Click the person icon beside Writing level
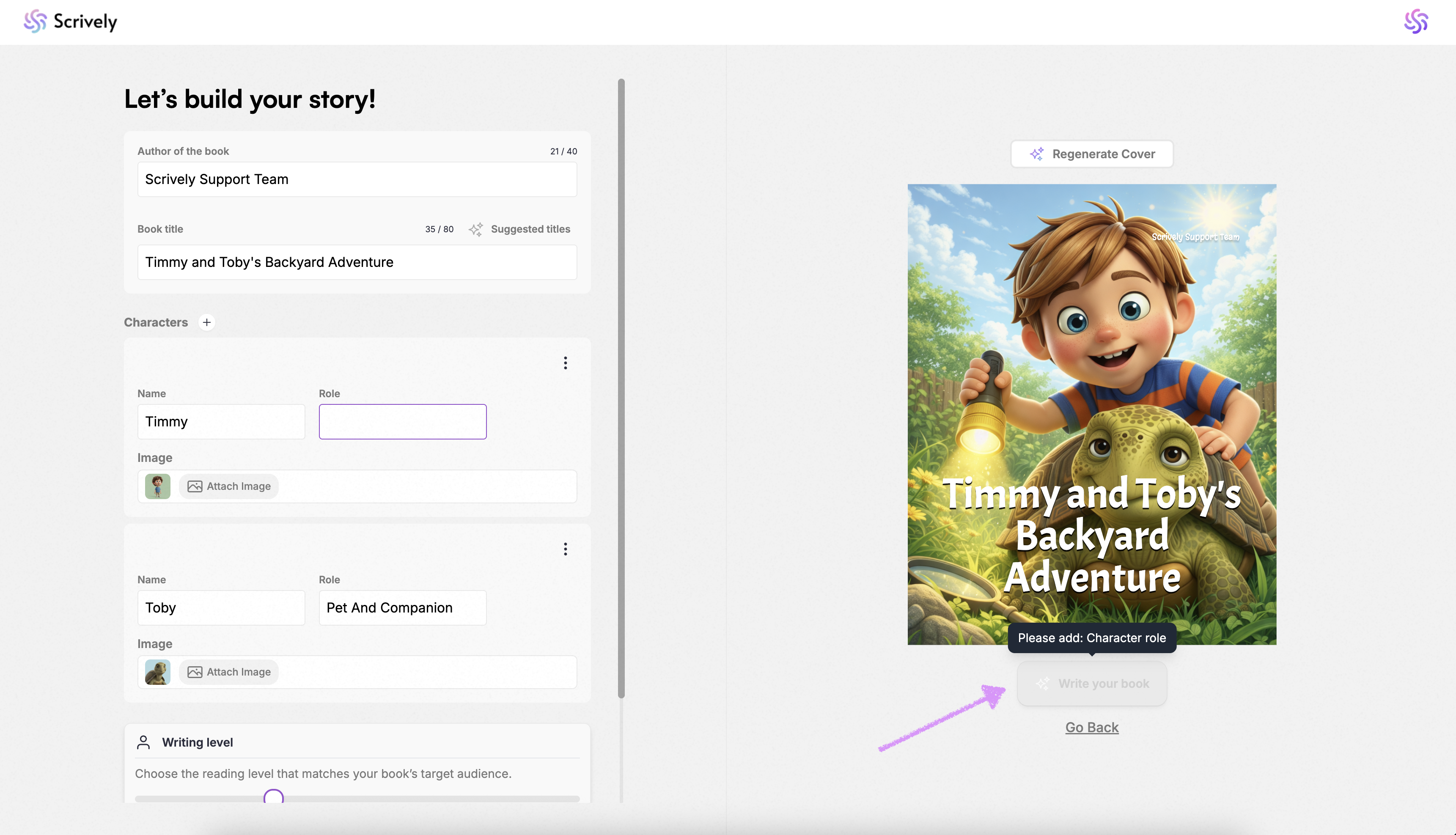Image resolution: width=1456 pixels, height=835 pixels. (x=143, y=742)
